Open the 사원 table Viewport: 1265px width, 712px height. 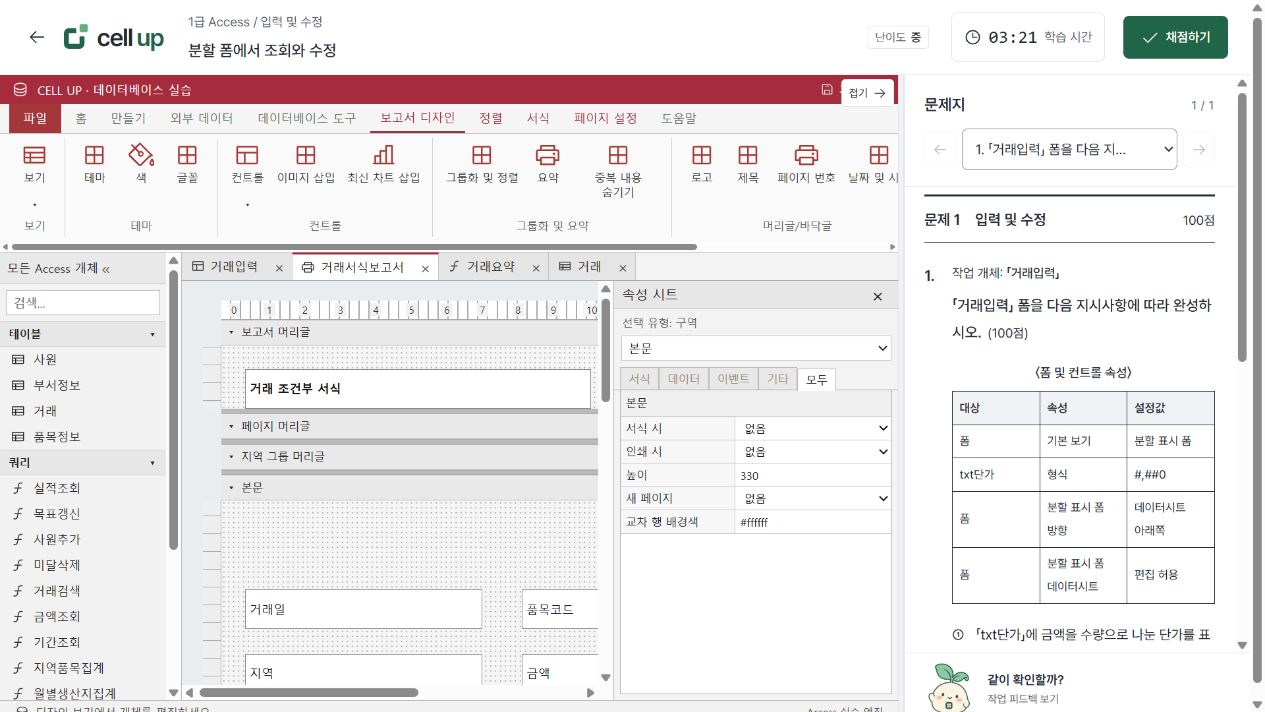coord(45,359)
